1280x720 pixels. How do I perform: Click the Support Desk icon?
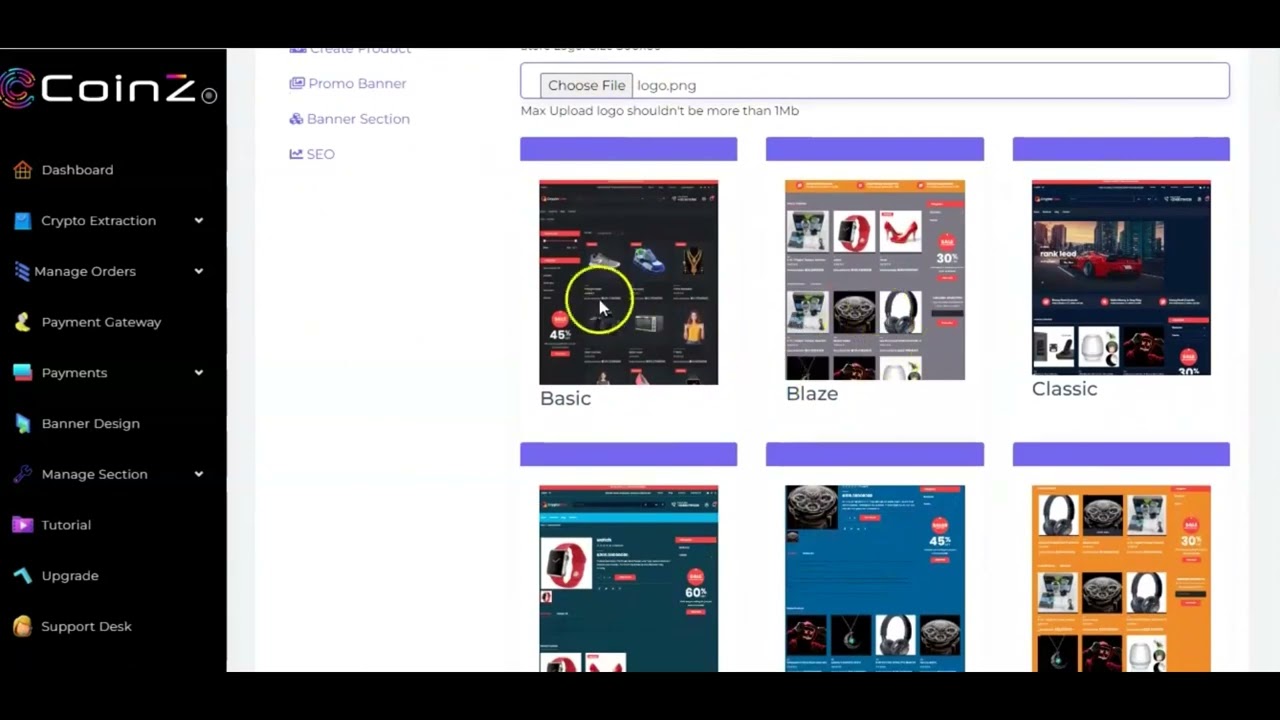click(22, 627)
